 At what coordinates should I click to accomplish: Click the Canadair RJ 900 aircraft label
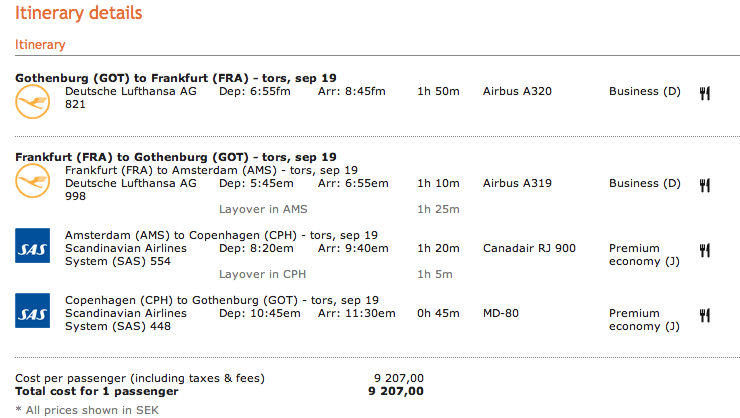pos(529,248)
